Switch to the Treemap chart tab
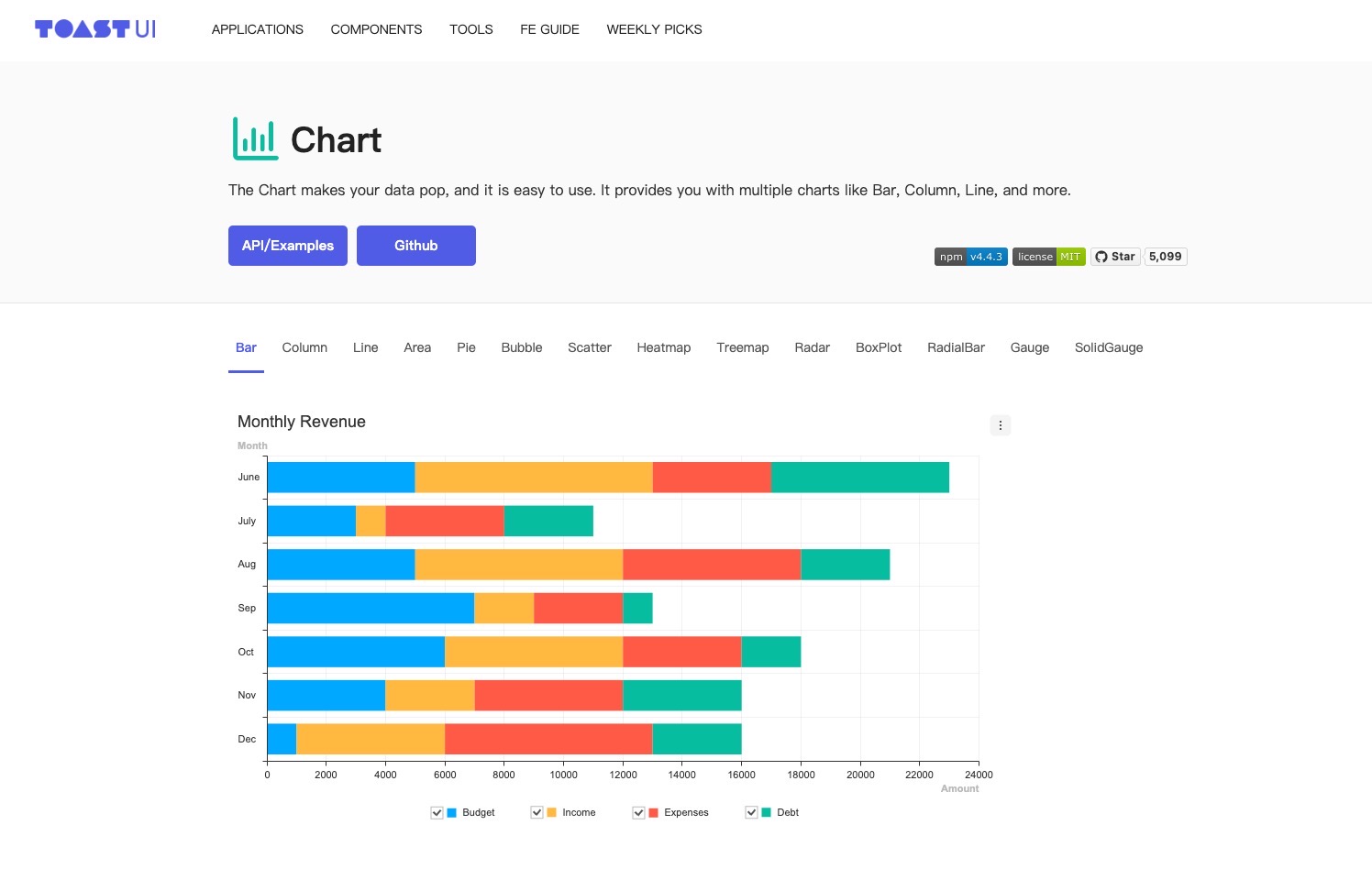 click(743, 347)
